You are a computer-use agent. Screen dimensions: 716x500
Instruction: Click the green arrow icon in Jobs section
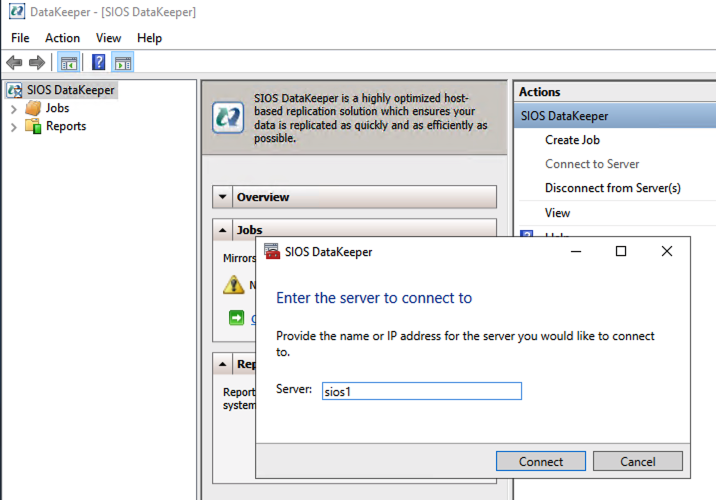tap(236, 317)
